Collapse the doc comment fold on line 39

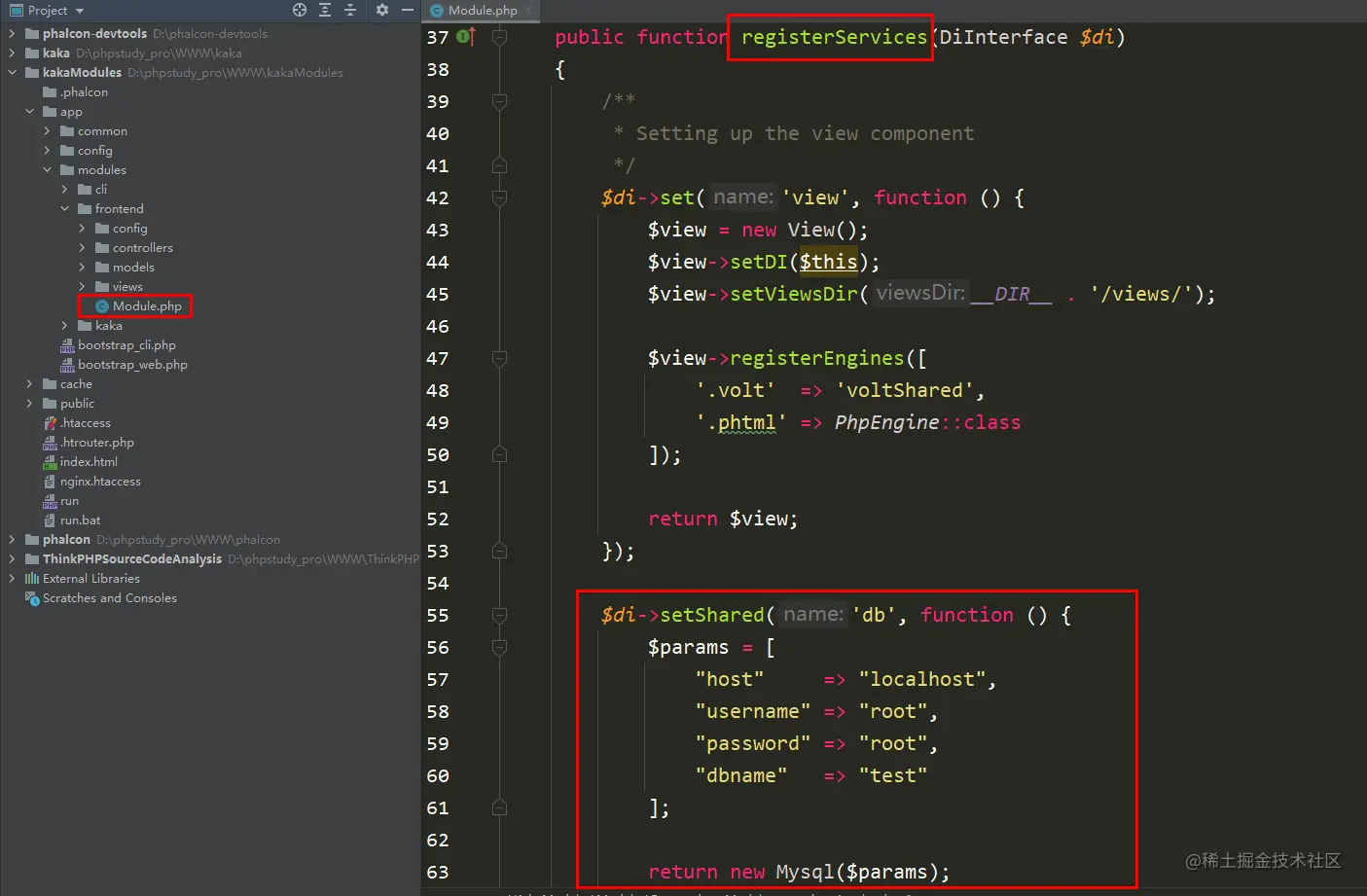499,101
